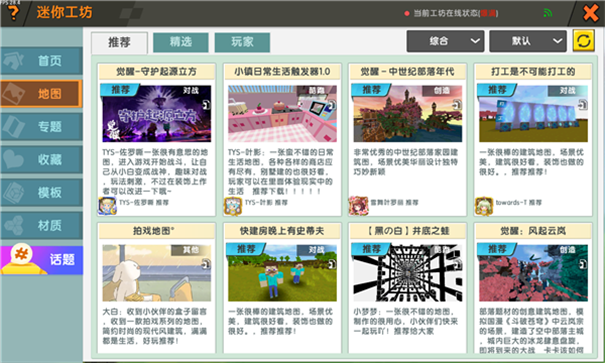This screenshot has width=605, height=363.
Task: Click the title 觉醒-中世纪部落年代
Action: click(407, 72)
